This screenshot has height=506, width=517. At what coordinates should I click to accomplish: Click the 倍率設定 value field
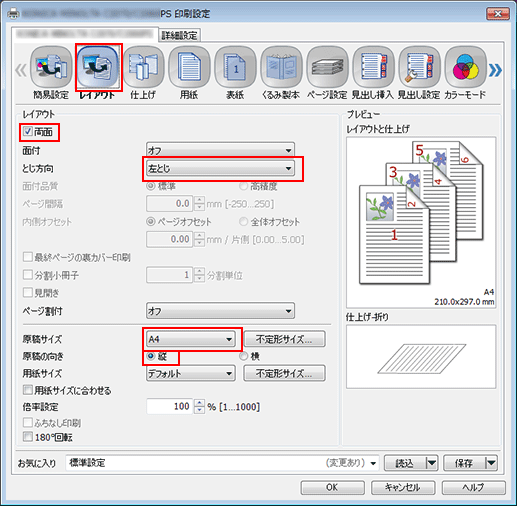pos(170,406)
